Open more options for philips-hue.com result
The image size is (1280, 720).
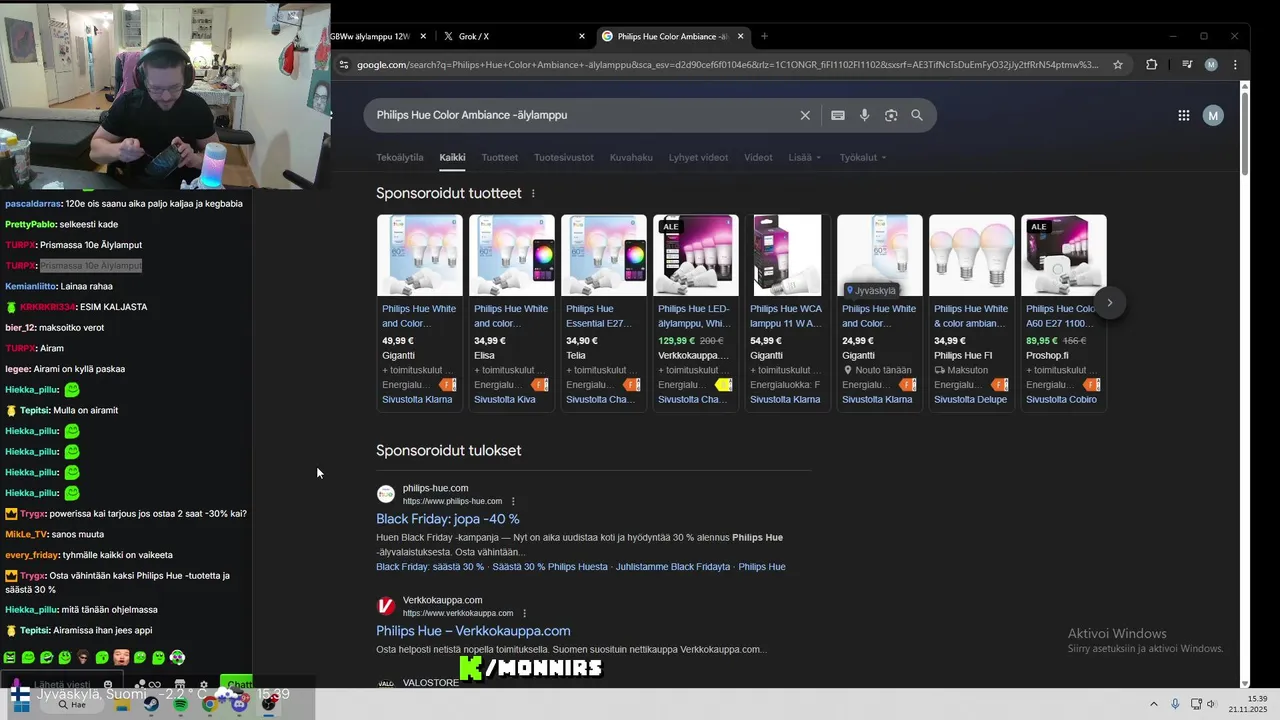point(514,501)
